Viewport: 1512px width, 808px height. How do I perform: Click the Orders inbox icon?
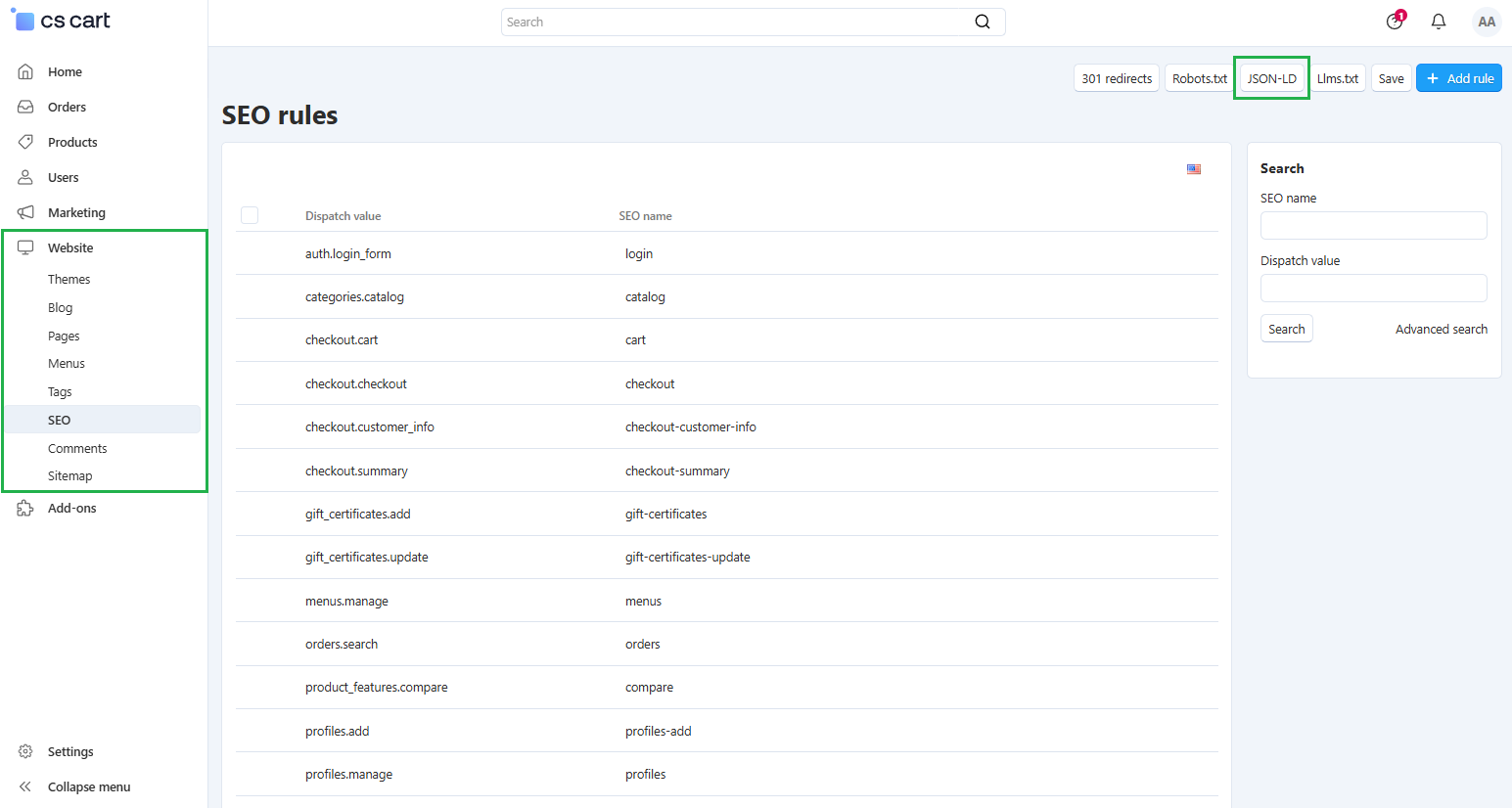[25, 107]
